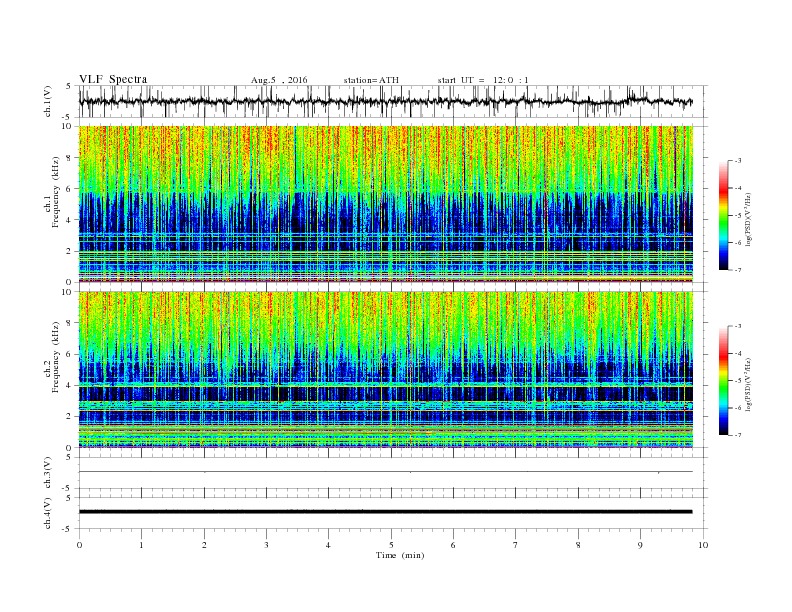Click the 'start UT = 12:0 :1' label
792x612 pixels.
pos(483,80)
